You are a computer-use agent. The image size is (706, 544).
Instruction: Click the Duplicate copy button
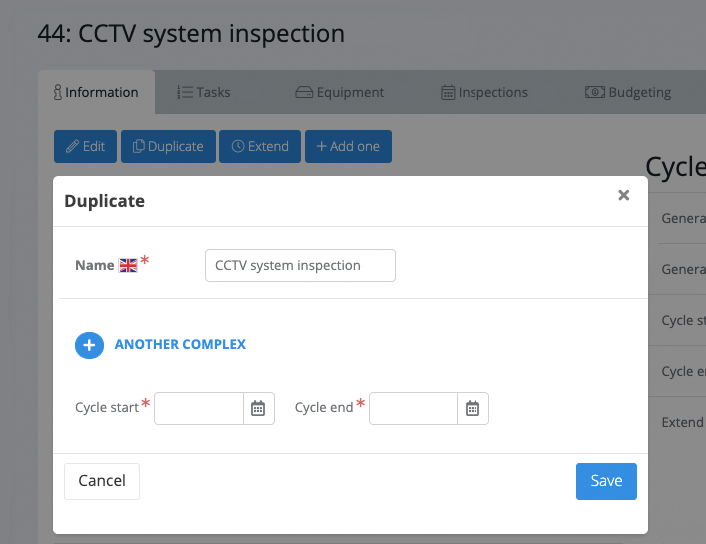pyautogui.click(x=168, y=146)
